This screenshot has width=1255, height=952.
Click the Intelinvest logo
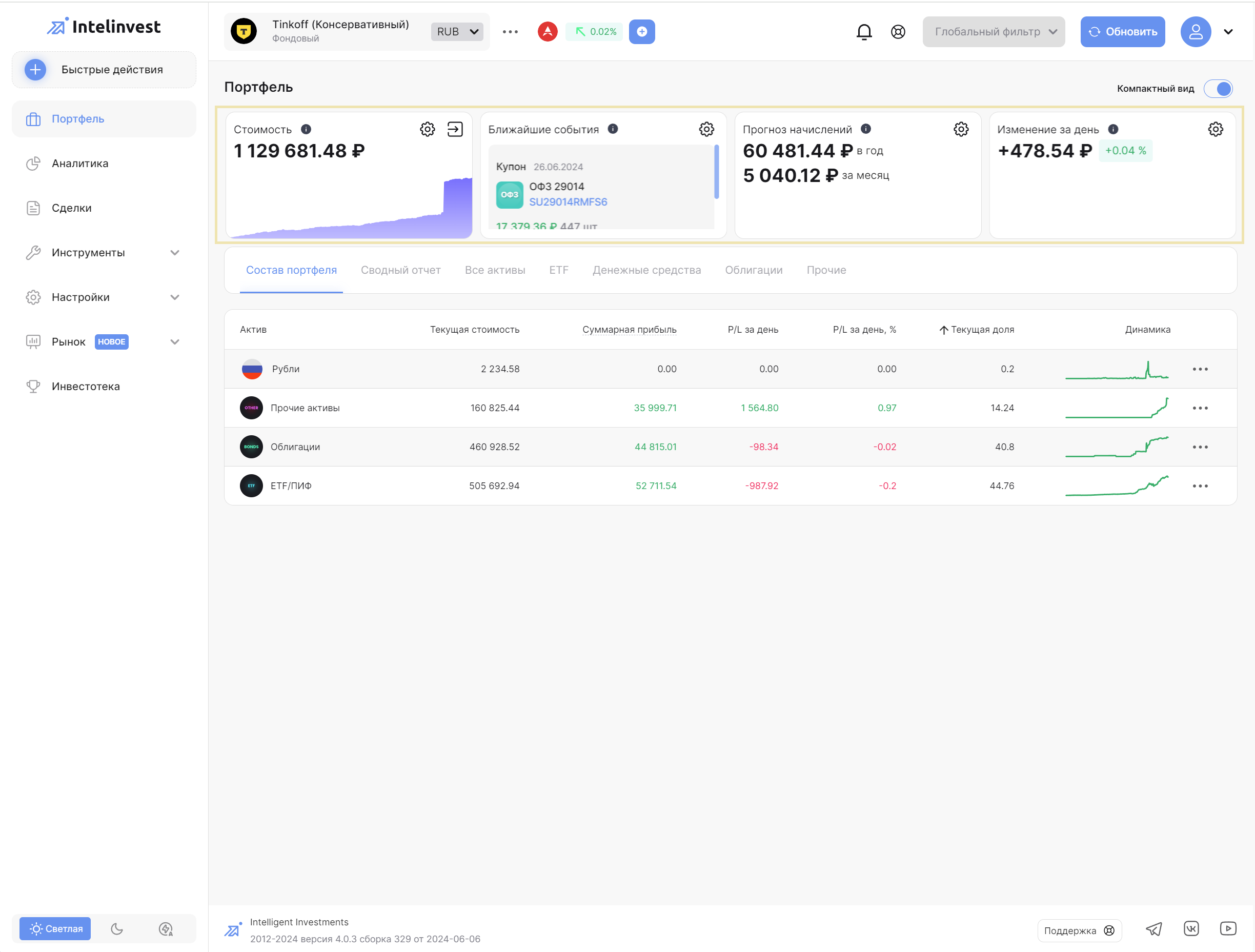[x=104, y=27]
